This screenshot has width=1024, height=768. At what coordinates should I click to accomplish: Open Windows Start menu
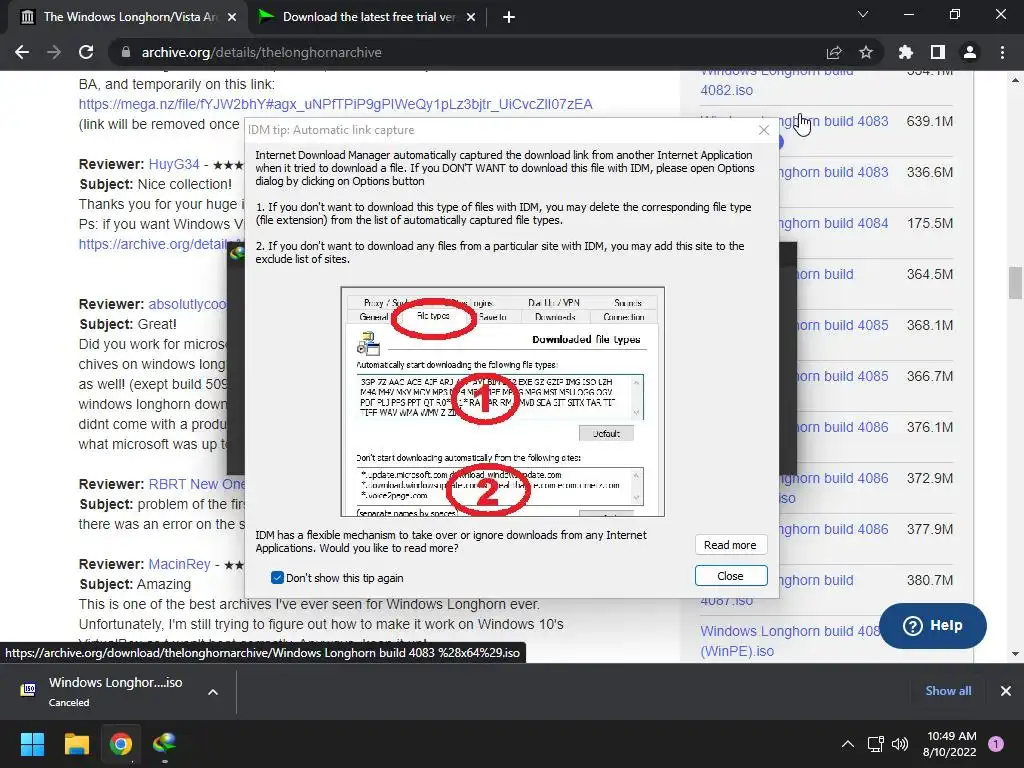[x=32, y=744]
